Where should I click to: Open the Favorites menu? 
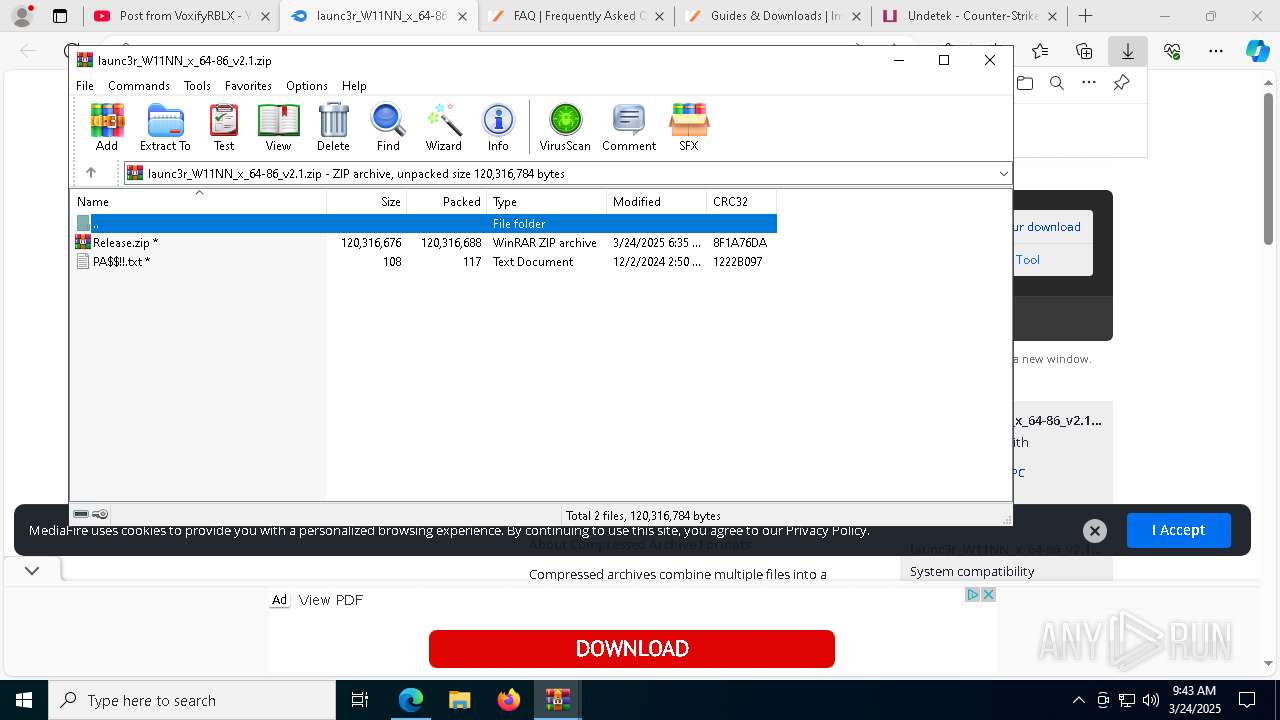tap(248, 86)
